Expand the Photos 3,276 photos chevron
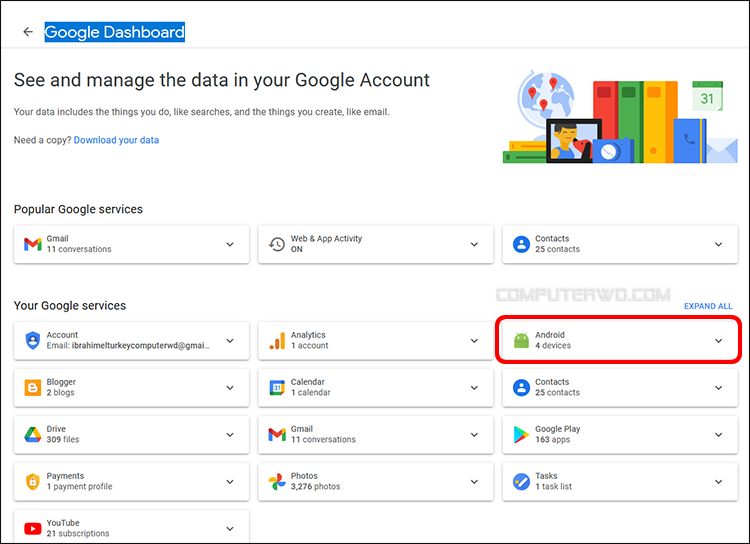Screen dimensions: 750x544 coord(474,481)
